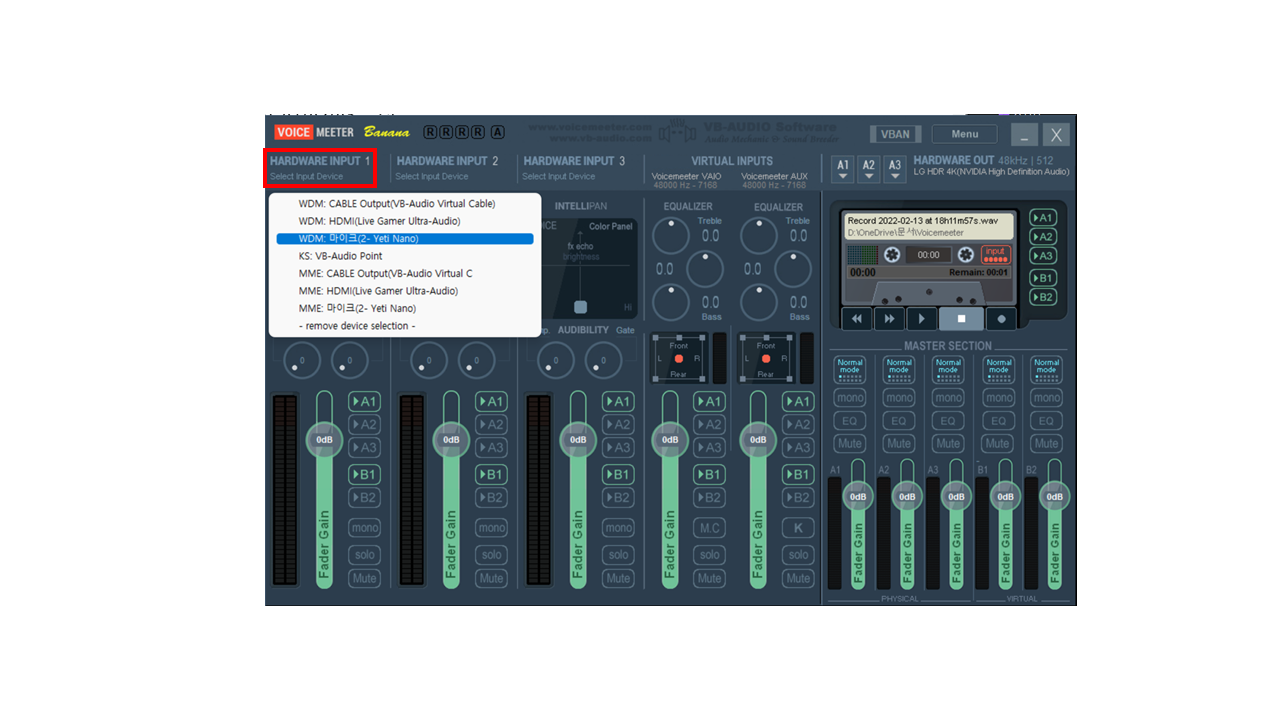Open EQ on master A1 bus
This screenshot has height=720, width=1280.
click(850, 421)
